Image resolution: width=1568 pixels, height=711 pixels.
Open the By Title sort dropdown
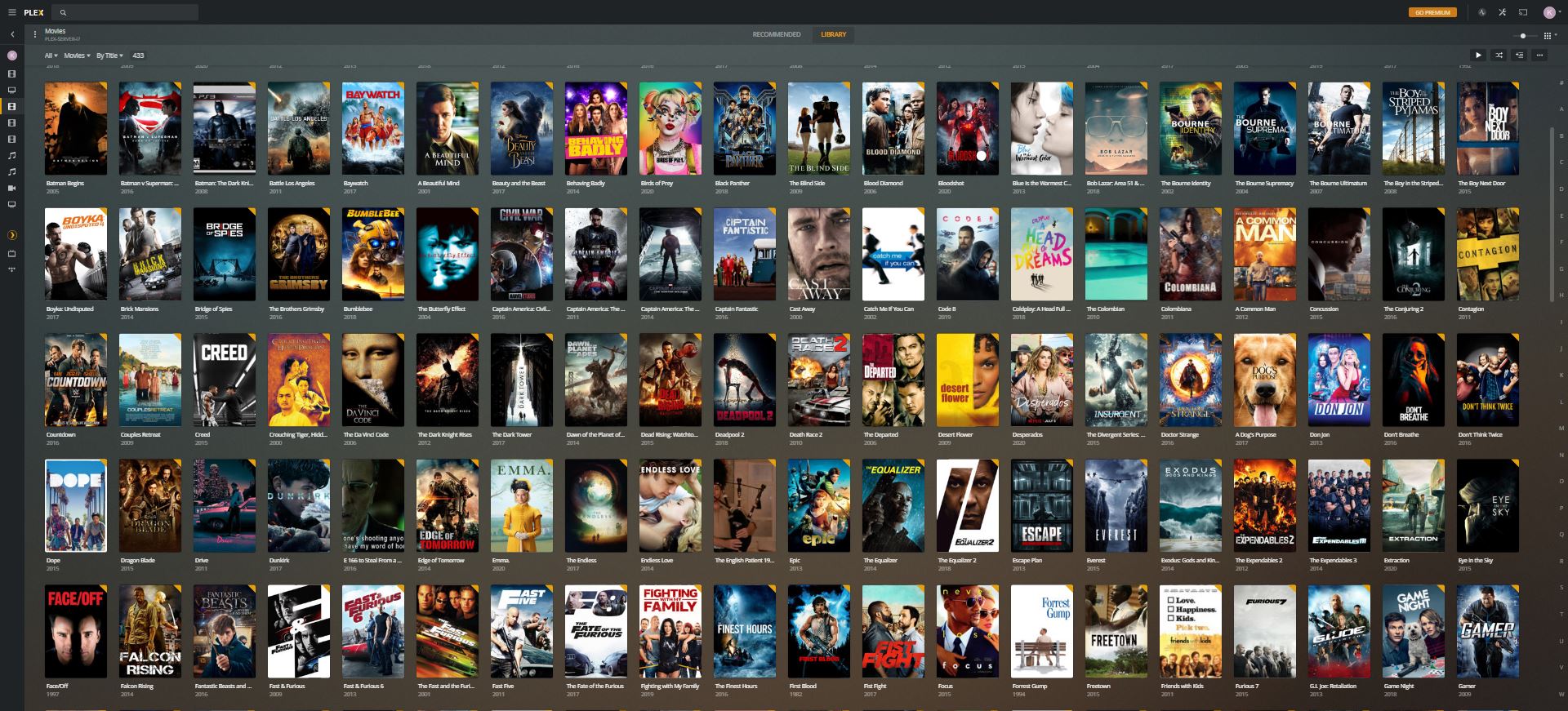coord(109,56)
